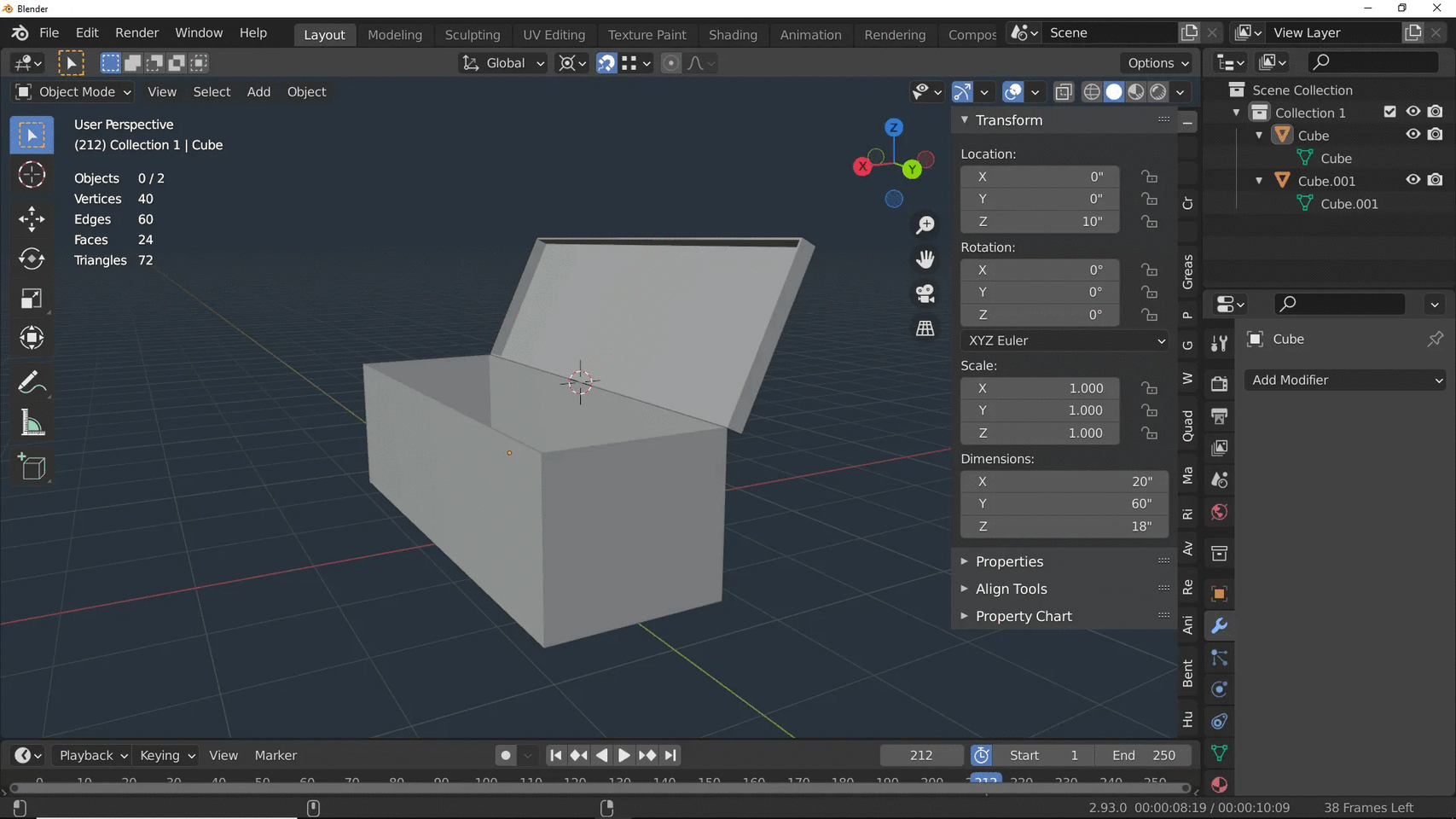Pin the Cube properties context

[x=1436, y=339]
